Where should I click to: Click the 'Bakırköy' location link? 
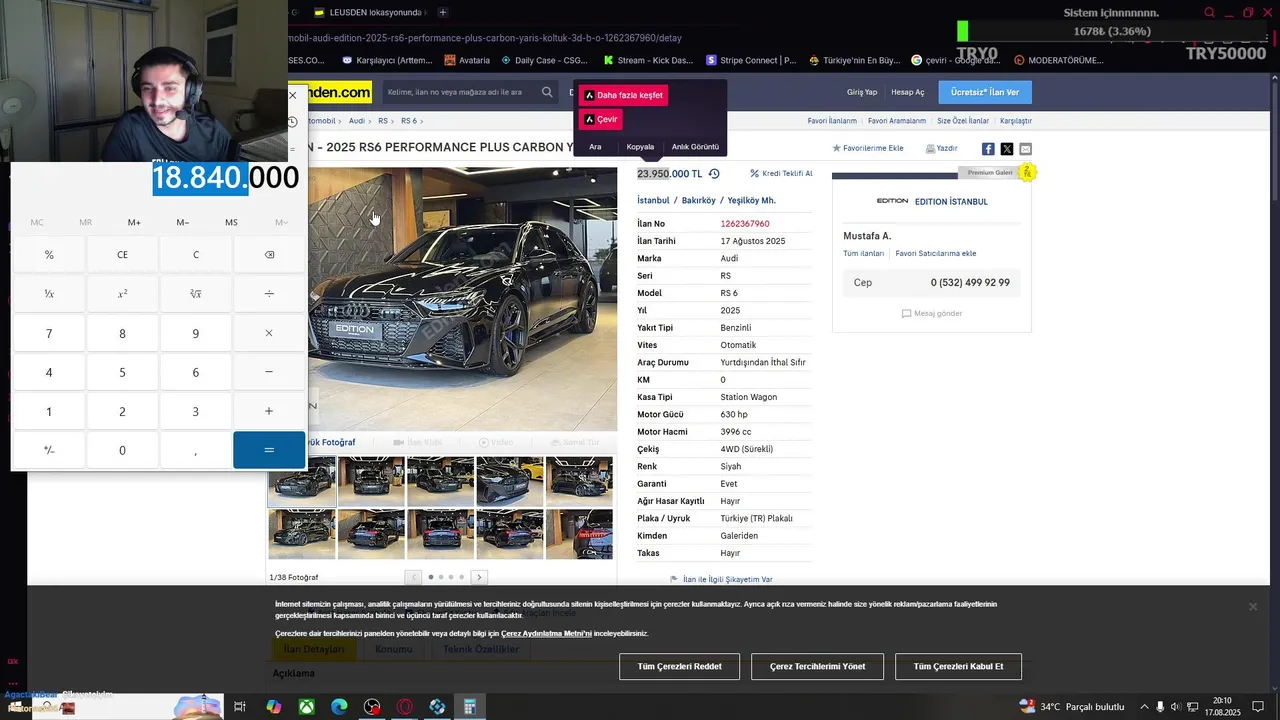[x=699, y=200]
